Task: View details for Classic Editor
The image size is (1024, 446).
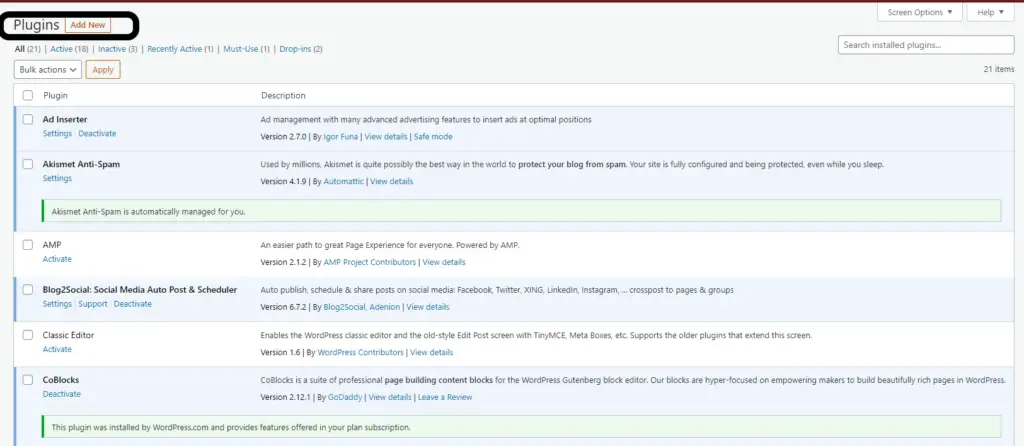Action: point(432,352)
